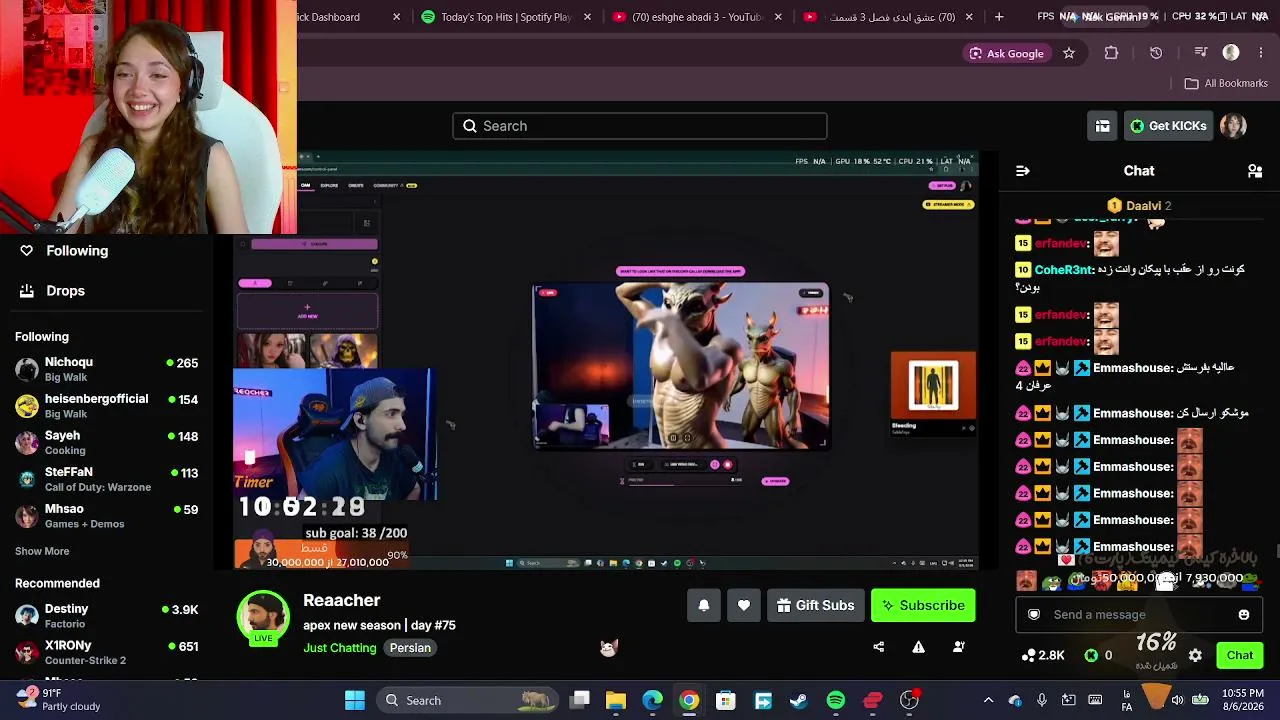Open Microsoft Edge from the taskbar

pos(652,700)
